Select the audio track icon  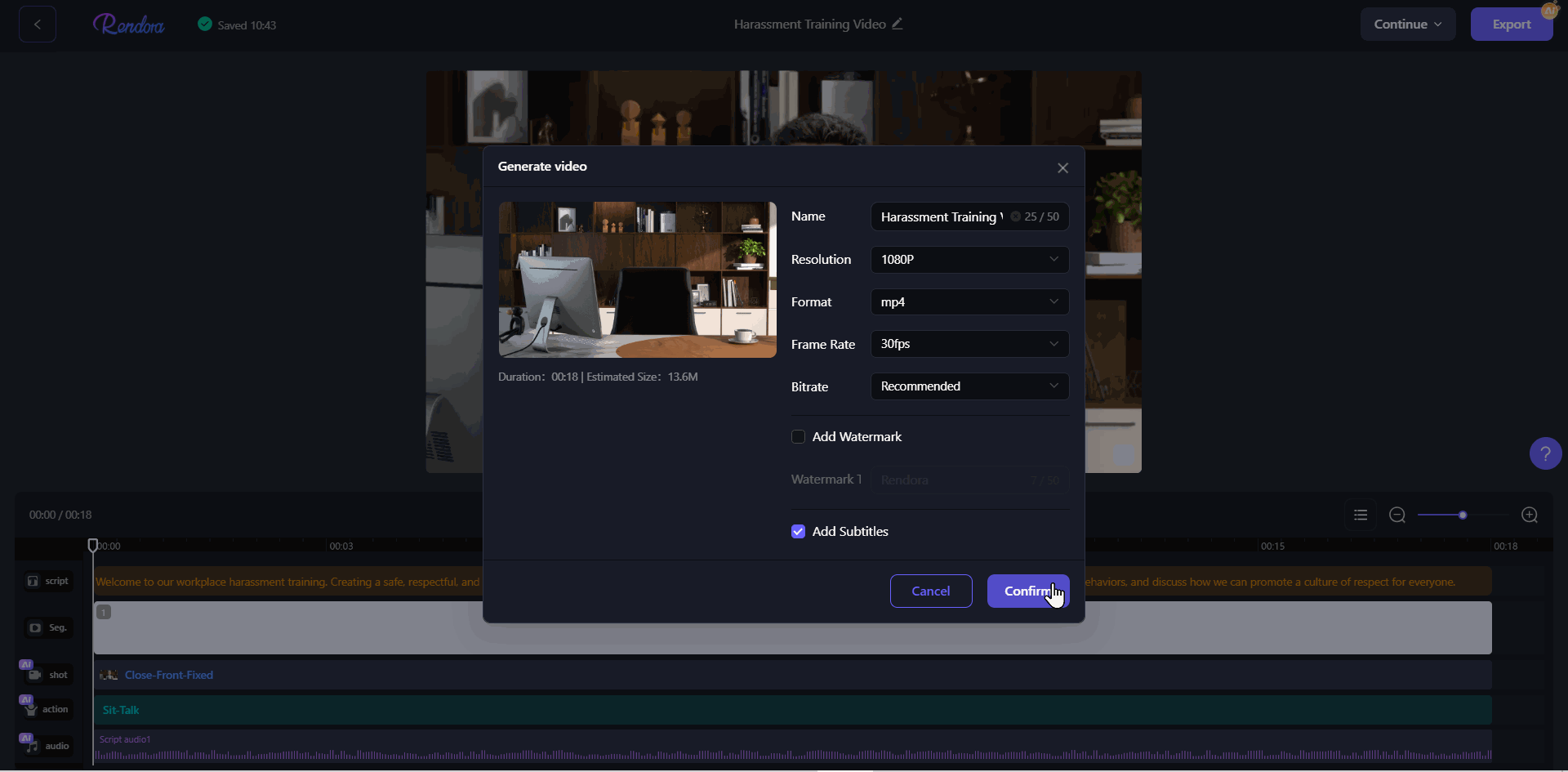coord(32,746)
